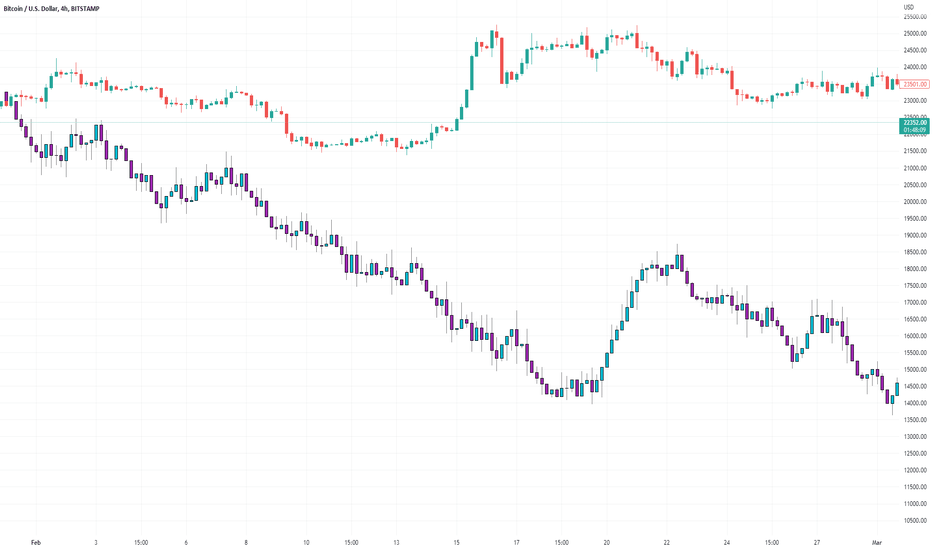Select the 8 date marker on time axis
The width and height of the screenshot is (932, 550).
246,543
